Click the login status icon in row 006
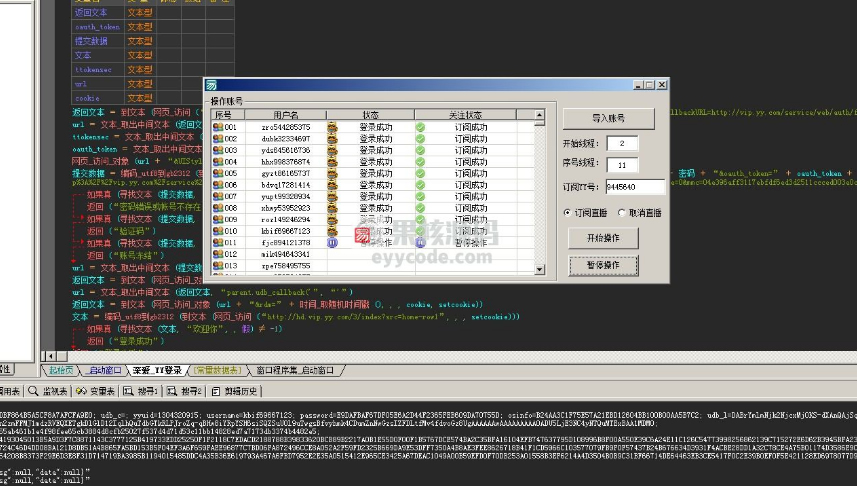The width and height of the screenshot is (857, 486). [x=332, y=185]
